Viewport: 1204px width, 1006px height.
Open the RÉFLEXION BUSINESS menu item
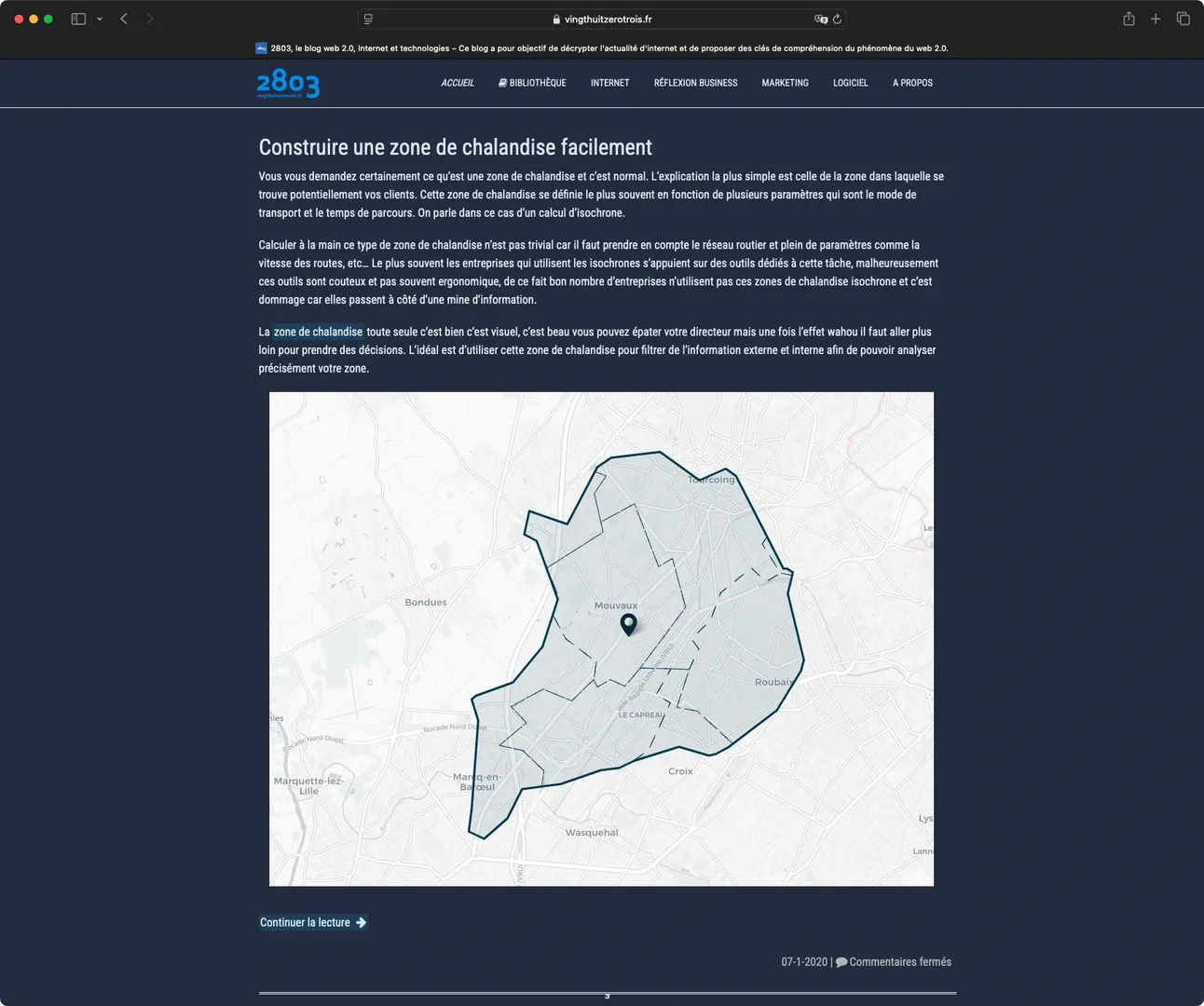[x=695, y=83]
